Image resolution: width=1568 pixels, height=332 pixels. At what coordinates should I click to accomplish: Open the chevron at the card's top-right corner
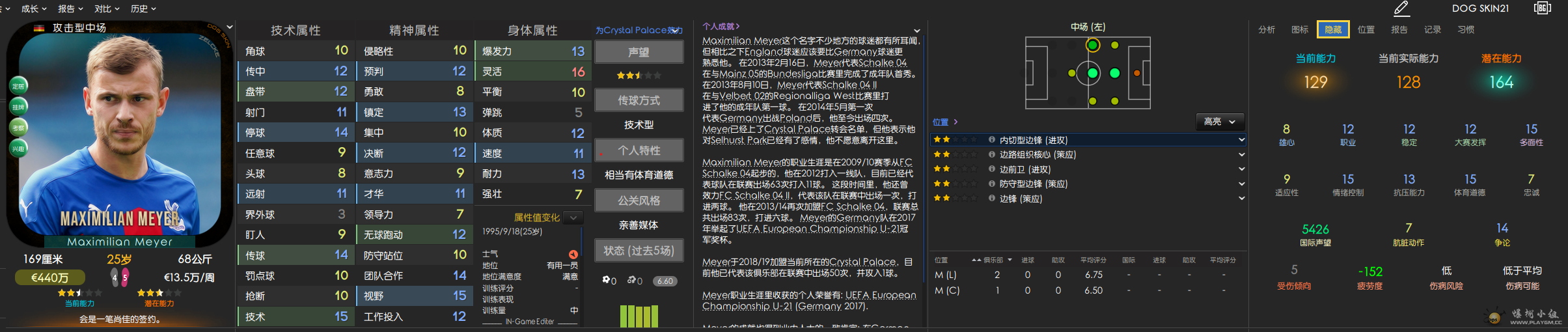click(x=229, y=27)
